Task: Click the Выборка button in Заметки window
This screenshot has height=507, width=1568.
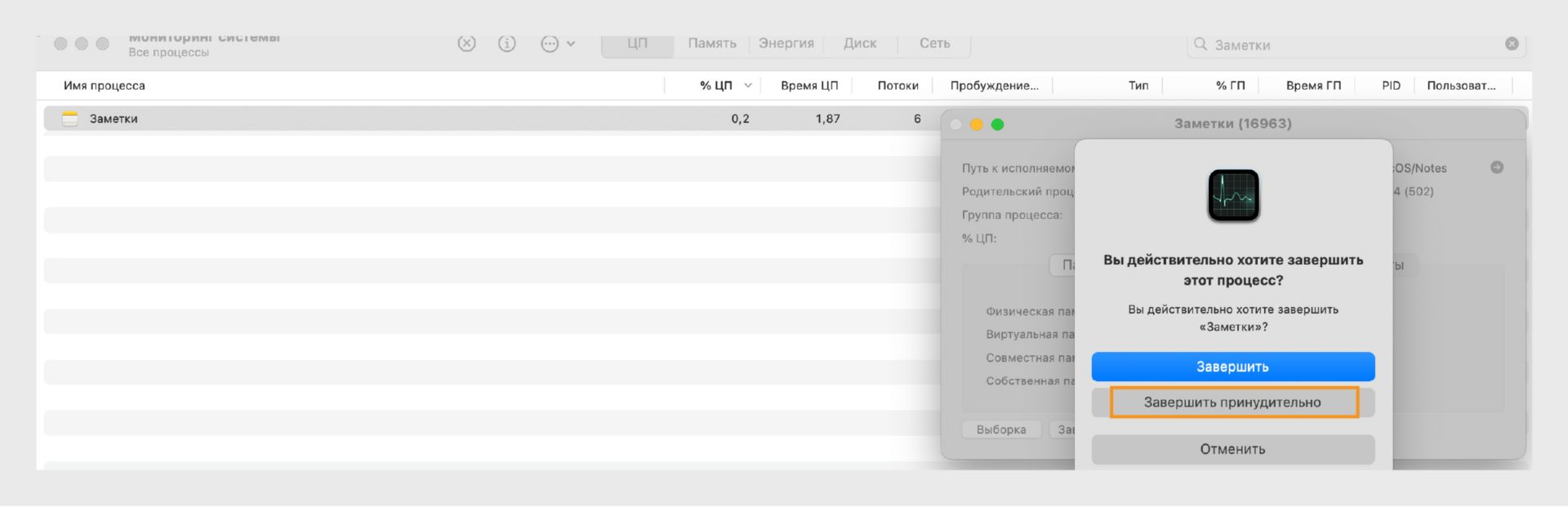Action: 1001,429
